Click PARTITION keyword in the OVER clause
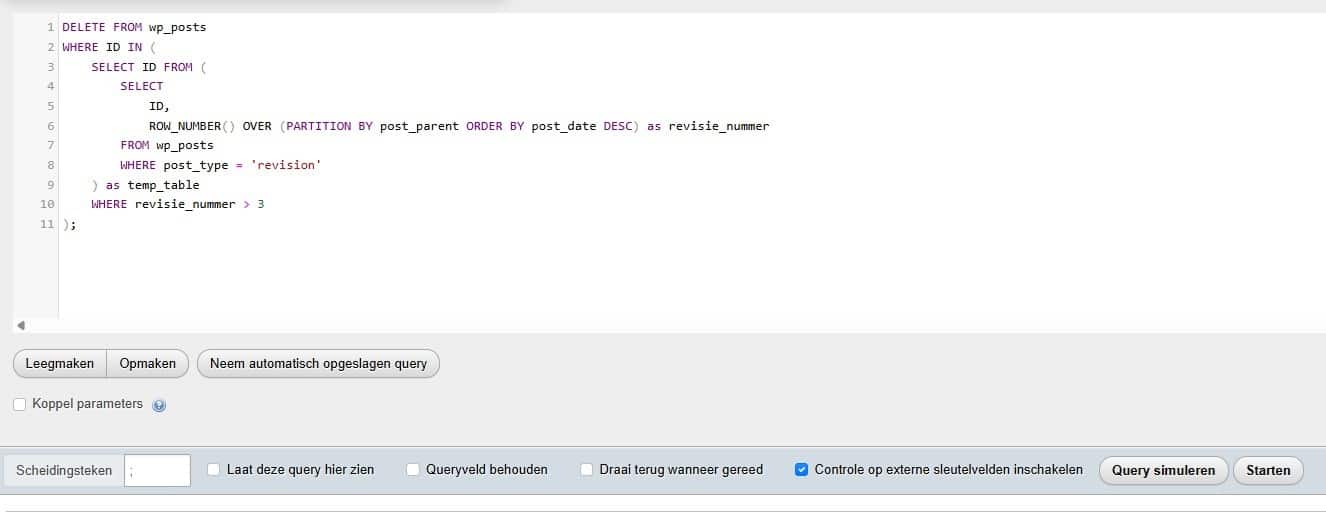 point(319,126)
